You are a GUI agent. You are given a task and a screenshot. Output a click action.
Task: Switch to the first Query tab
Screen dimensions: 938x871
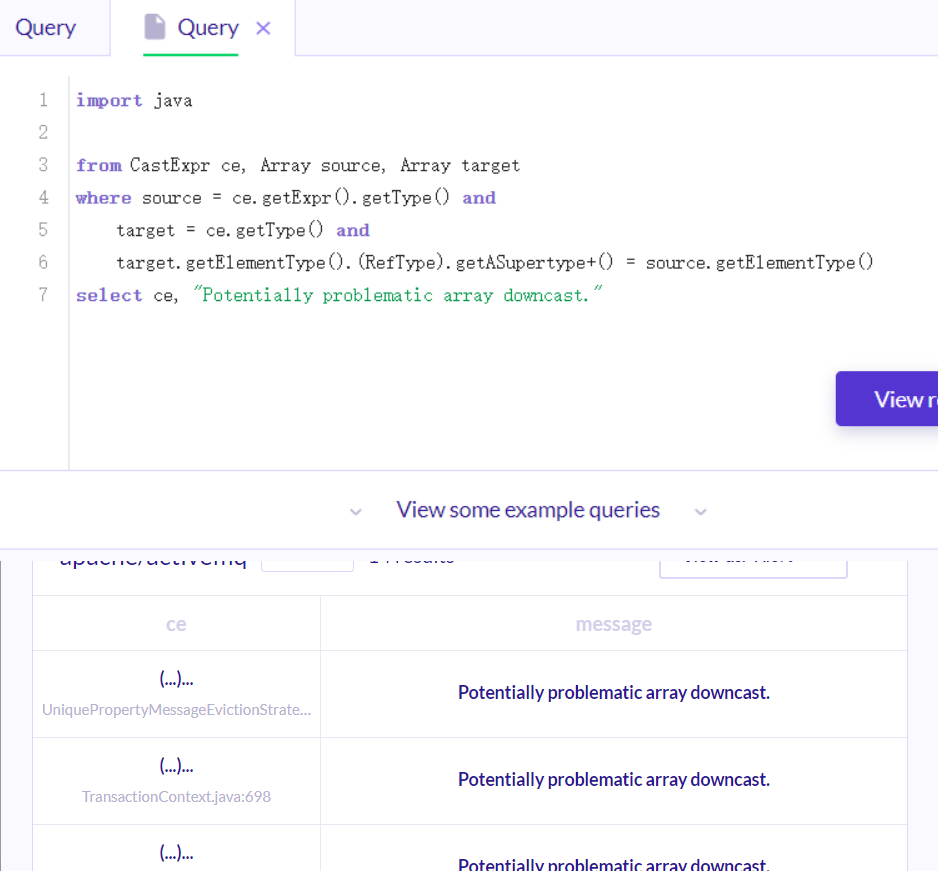46,28
